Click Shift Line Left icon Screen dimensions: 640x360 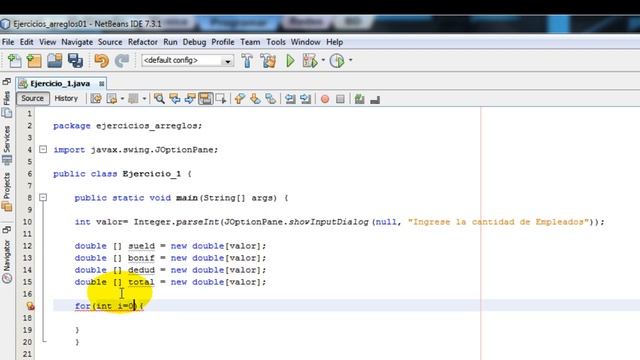point(290,98)
